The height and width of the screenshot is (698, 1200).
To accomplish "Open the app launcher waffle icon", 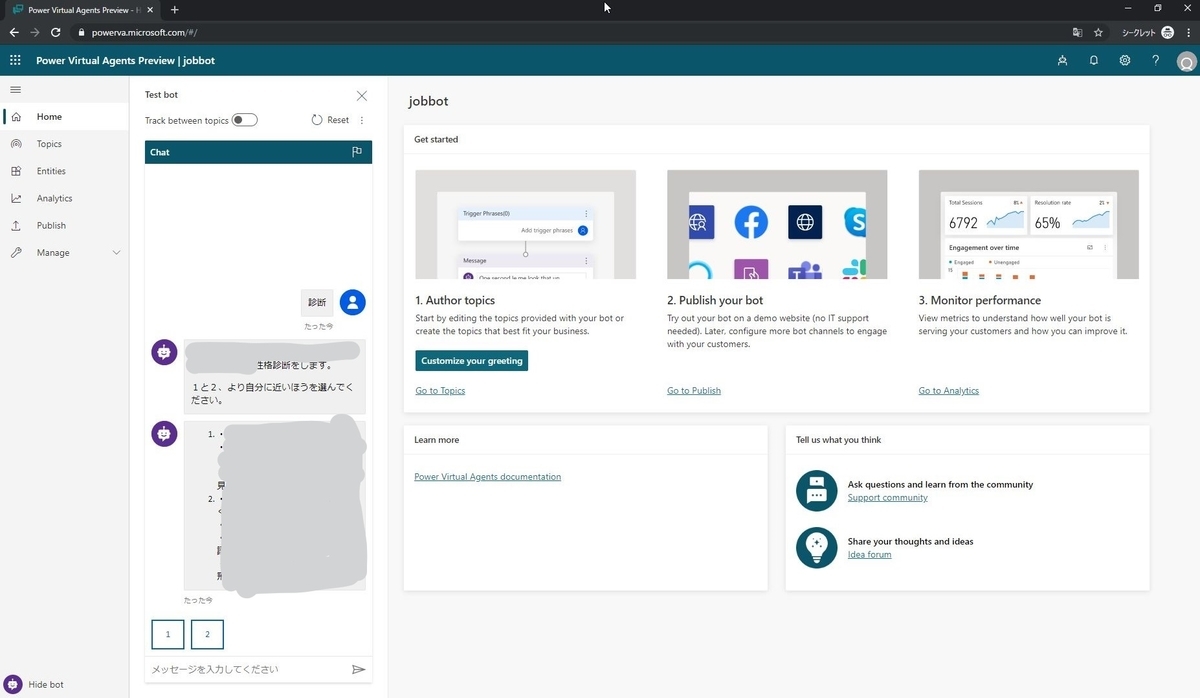I will (15, 60).
